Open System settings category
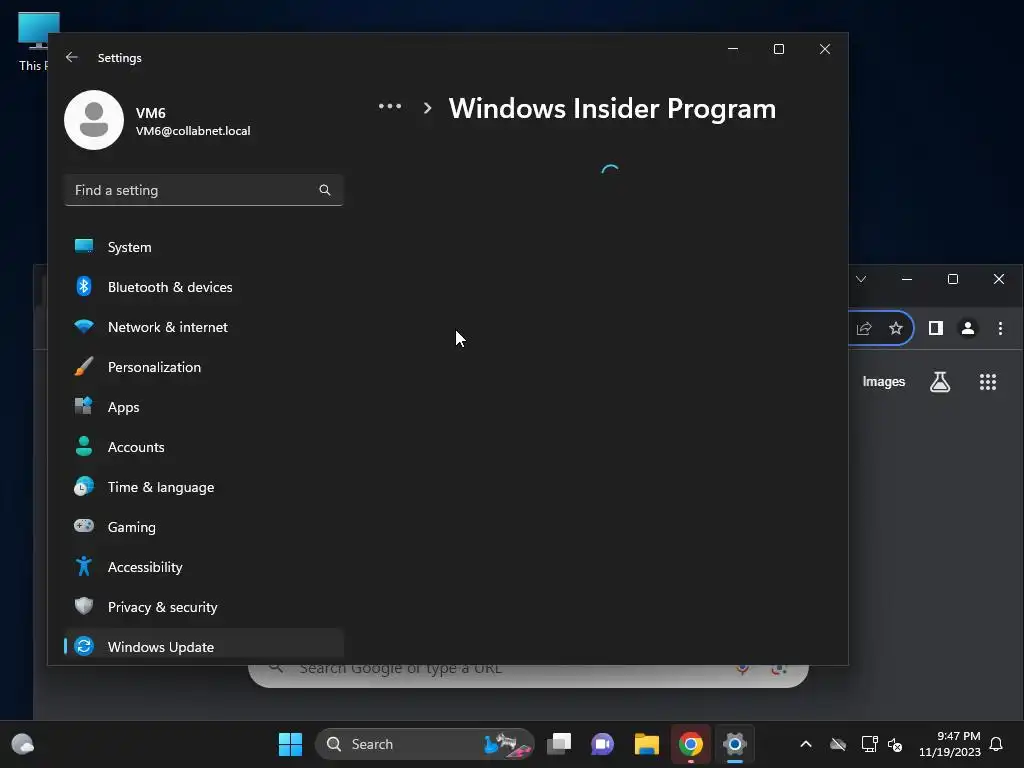 click(204, 247)
